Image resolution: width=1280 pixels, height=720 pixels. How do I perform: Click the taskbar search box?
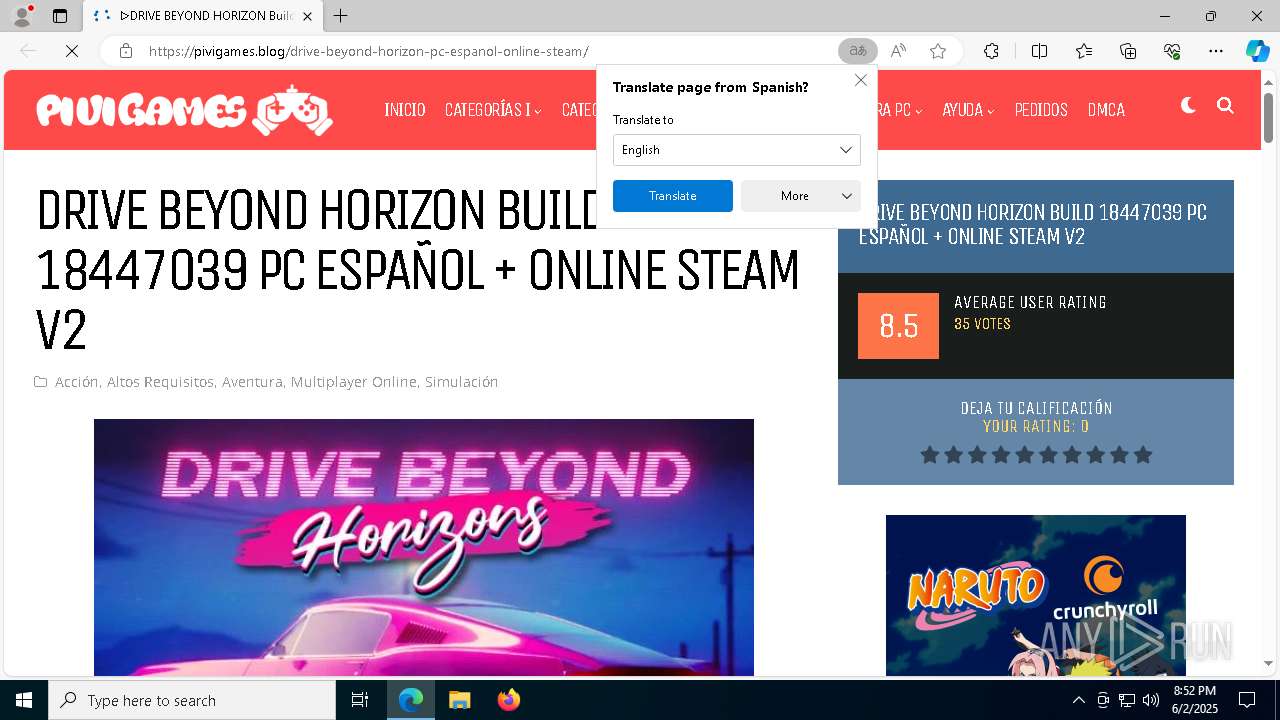[192, 700]
